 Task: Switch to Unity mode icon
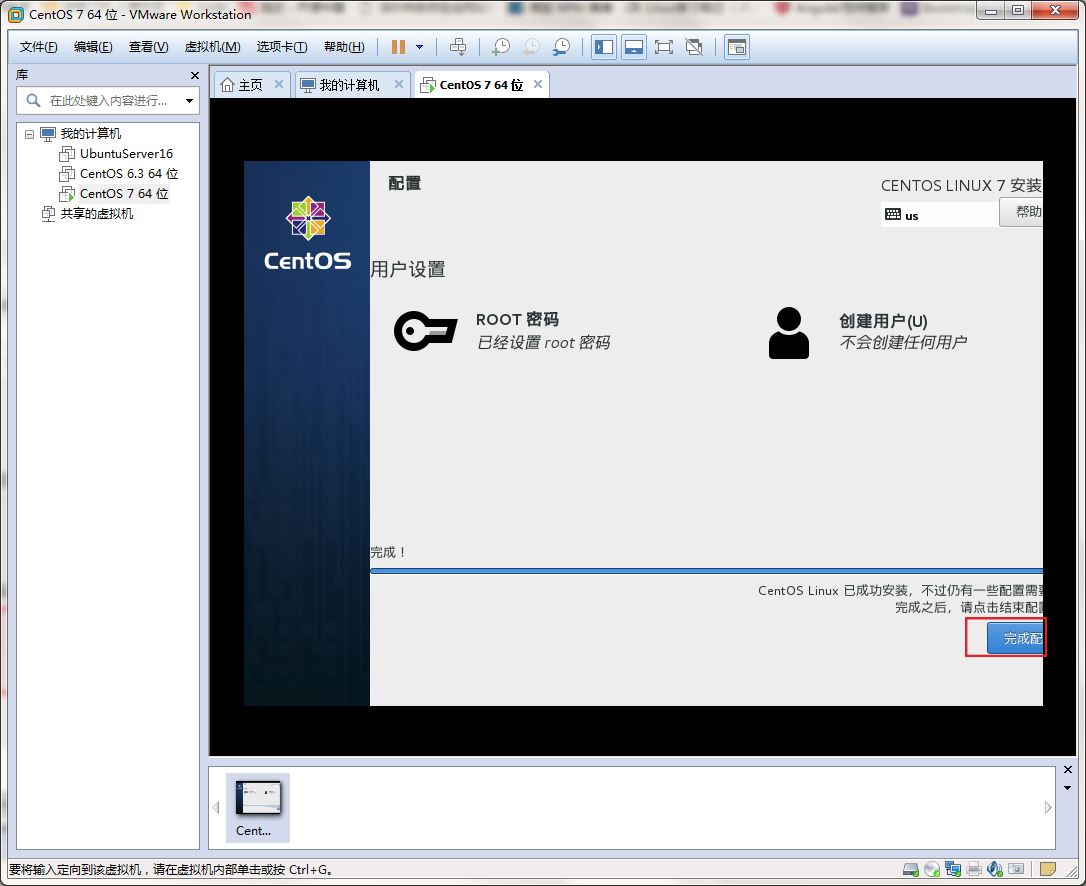click(694, 47)
